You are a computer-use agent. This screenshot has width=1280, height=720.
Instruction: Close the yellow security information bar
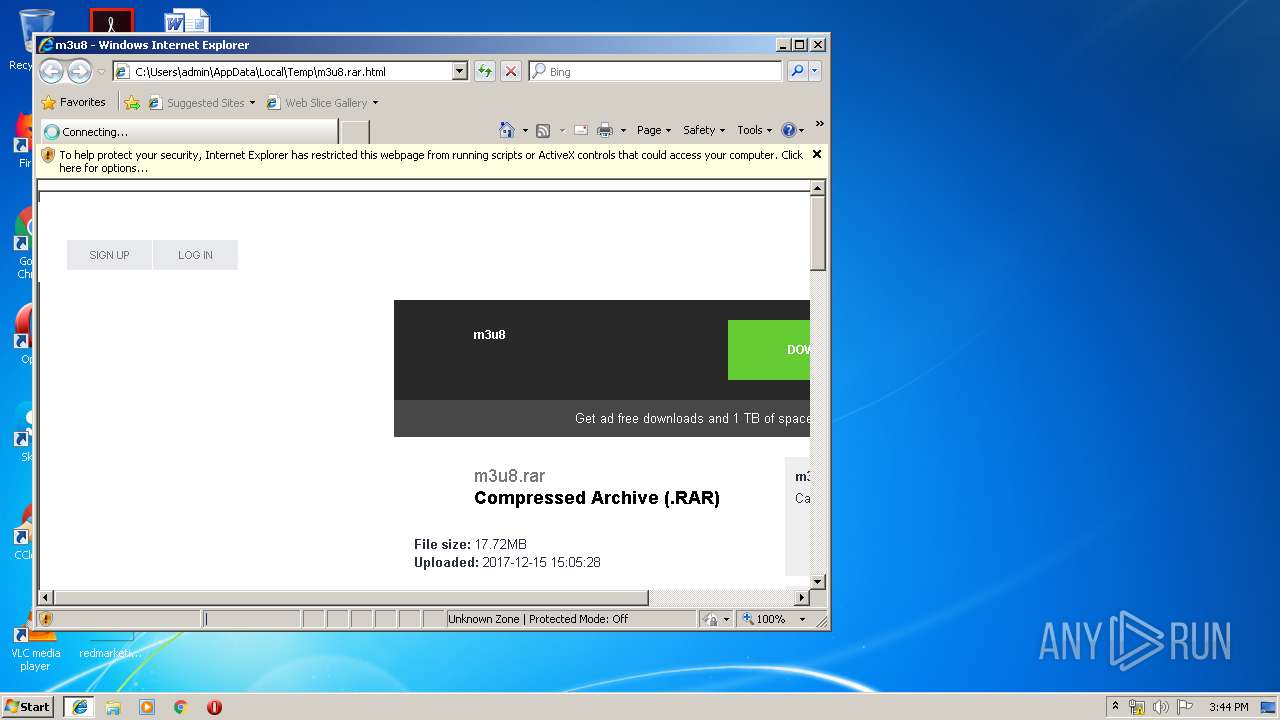817,155
